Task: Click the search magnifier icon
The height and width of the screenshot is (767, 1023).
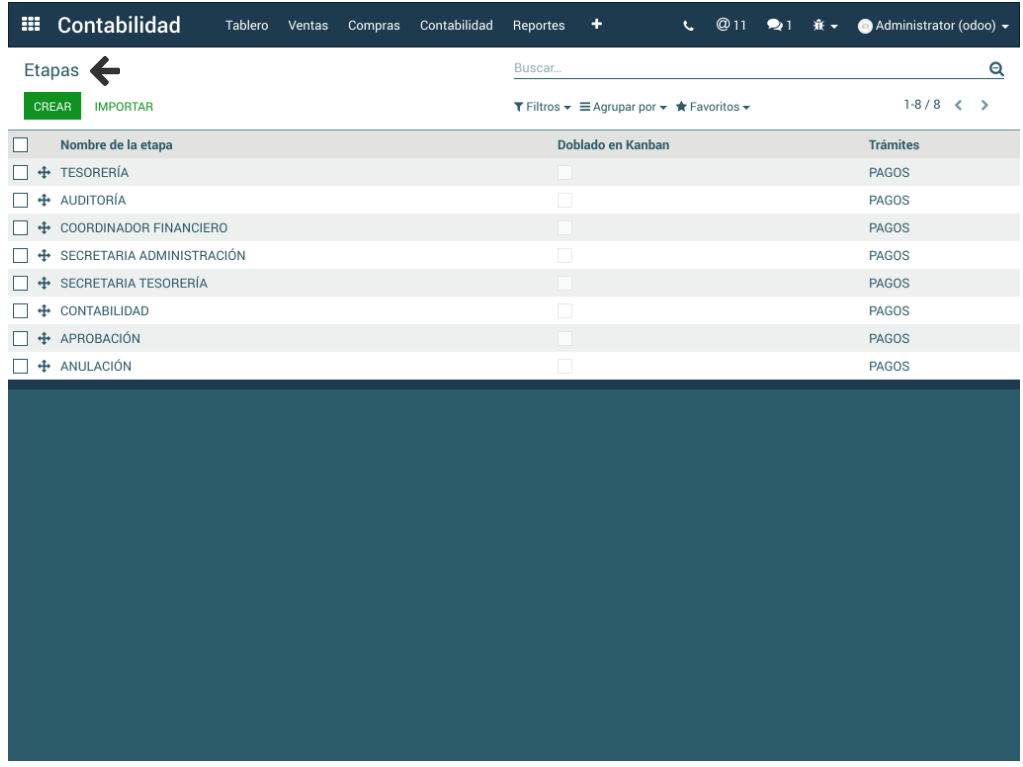Action: tap(995, 69)
